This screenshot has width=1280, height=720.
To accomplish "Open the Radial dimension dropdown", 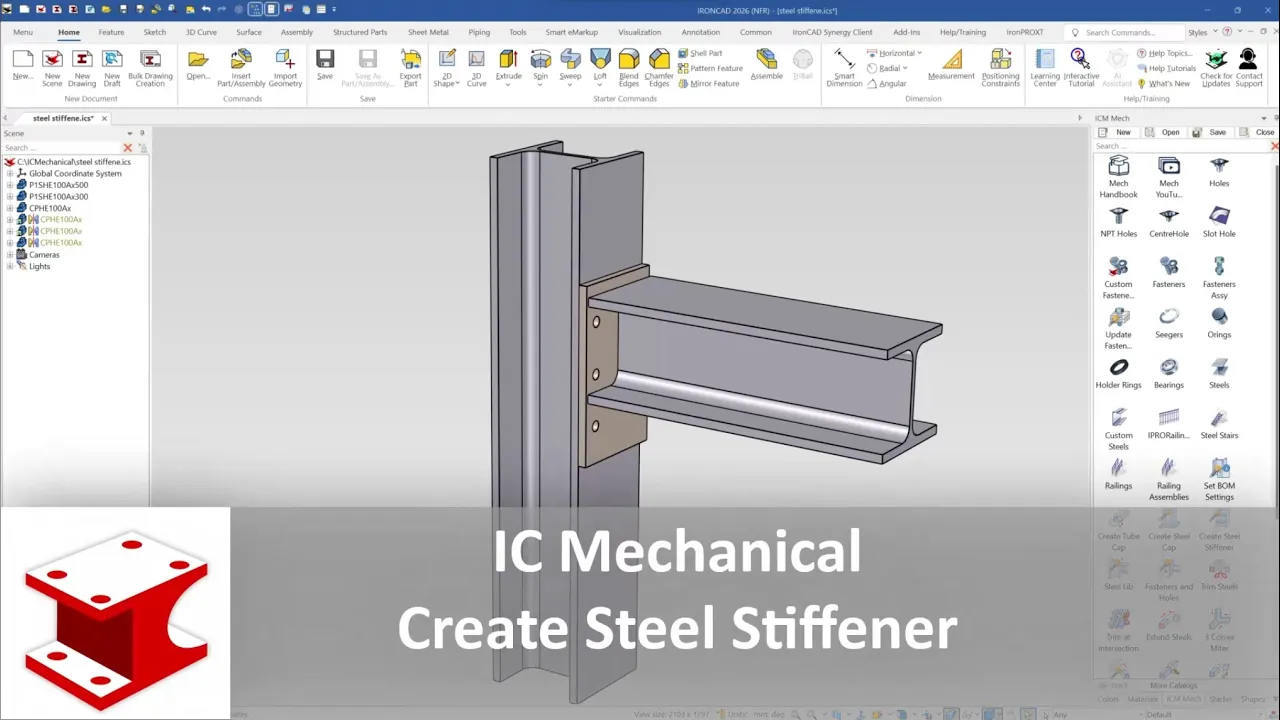I will coord(905,68).
